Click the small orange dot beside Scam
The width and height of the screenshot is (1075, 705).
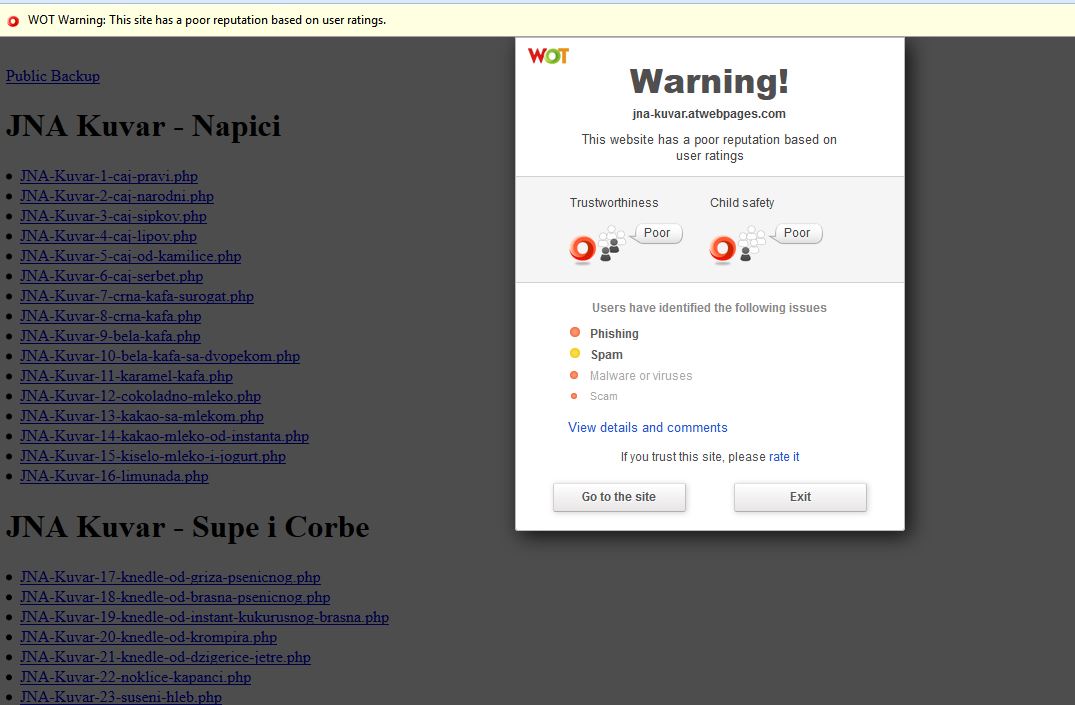[x=574, y=396]
